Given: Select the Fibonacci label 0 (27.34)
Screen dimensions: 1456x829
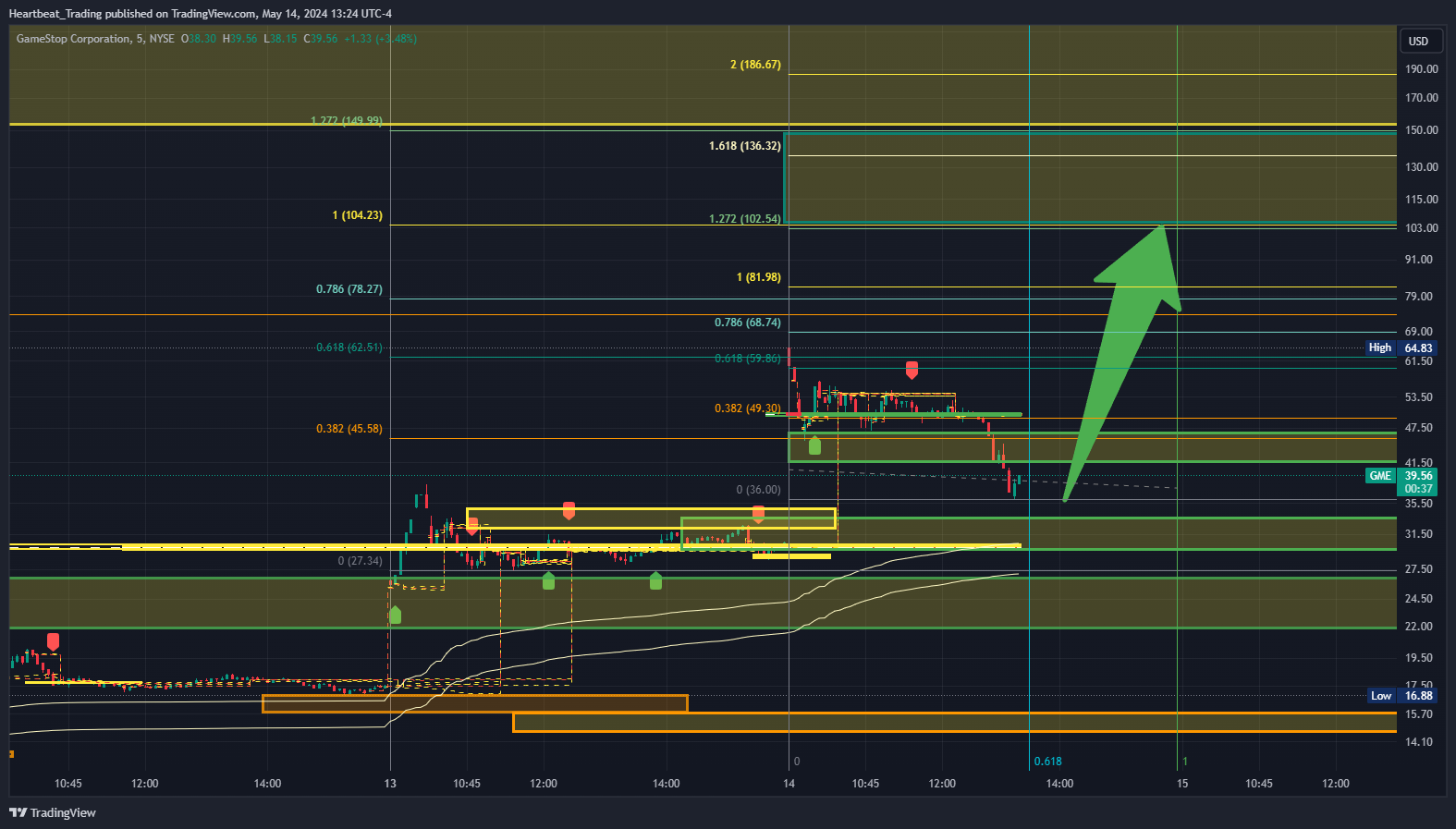Looking at the screenshot, I should 361,561.
